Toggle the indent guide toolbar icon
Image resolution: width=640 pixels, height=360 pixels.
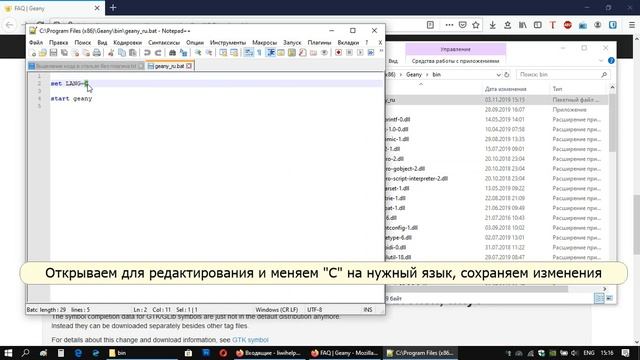pos(271,53)
